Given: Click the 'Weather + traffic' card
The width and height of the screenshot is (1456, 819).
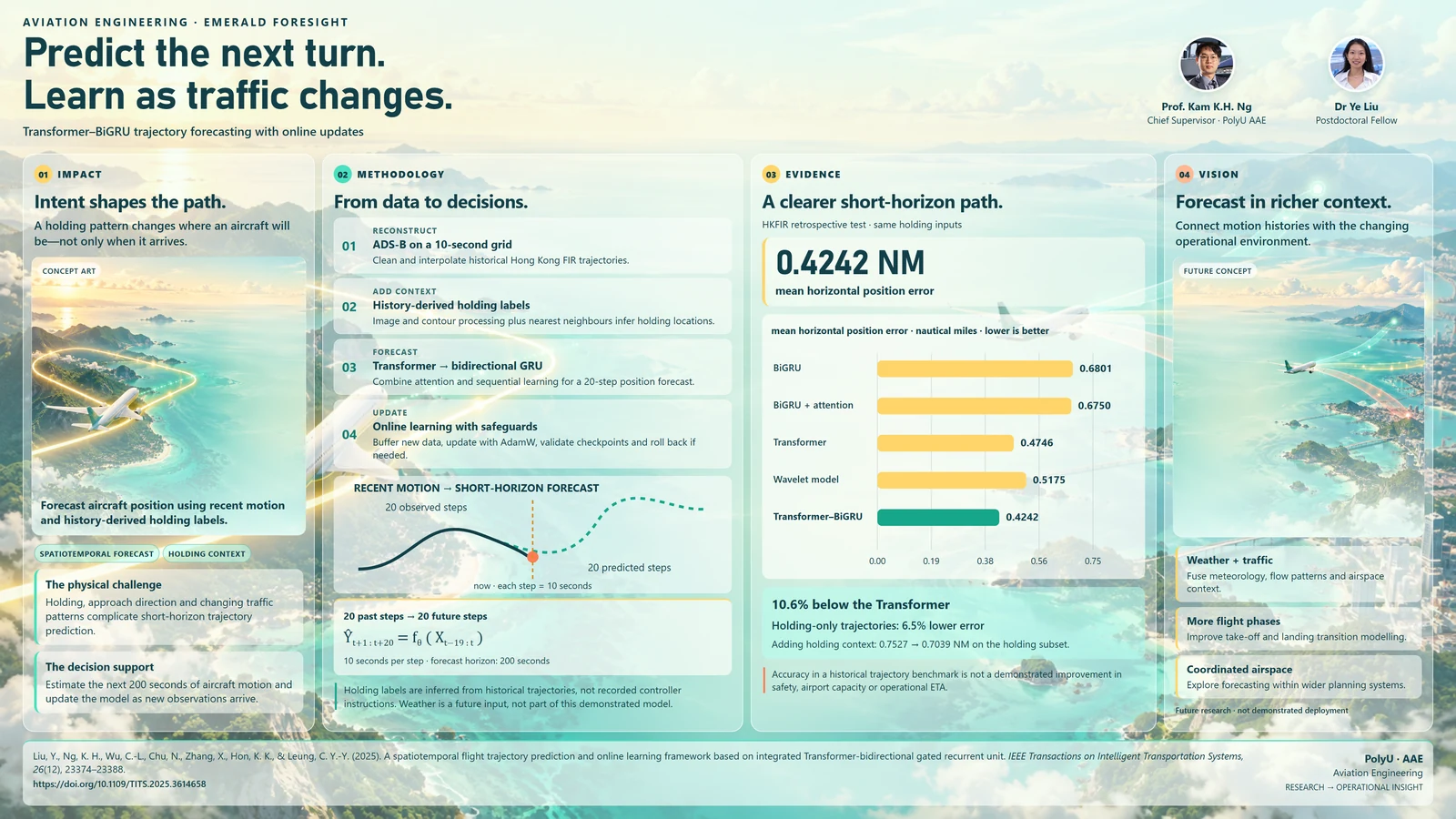Looking at the screenshot, I should tap(1297, 574).
